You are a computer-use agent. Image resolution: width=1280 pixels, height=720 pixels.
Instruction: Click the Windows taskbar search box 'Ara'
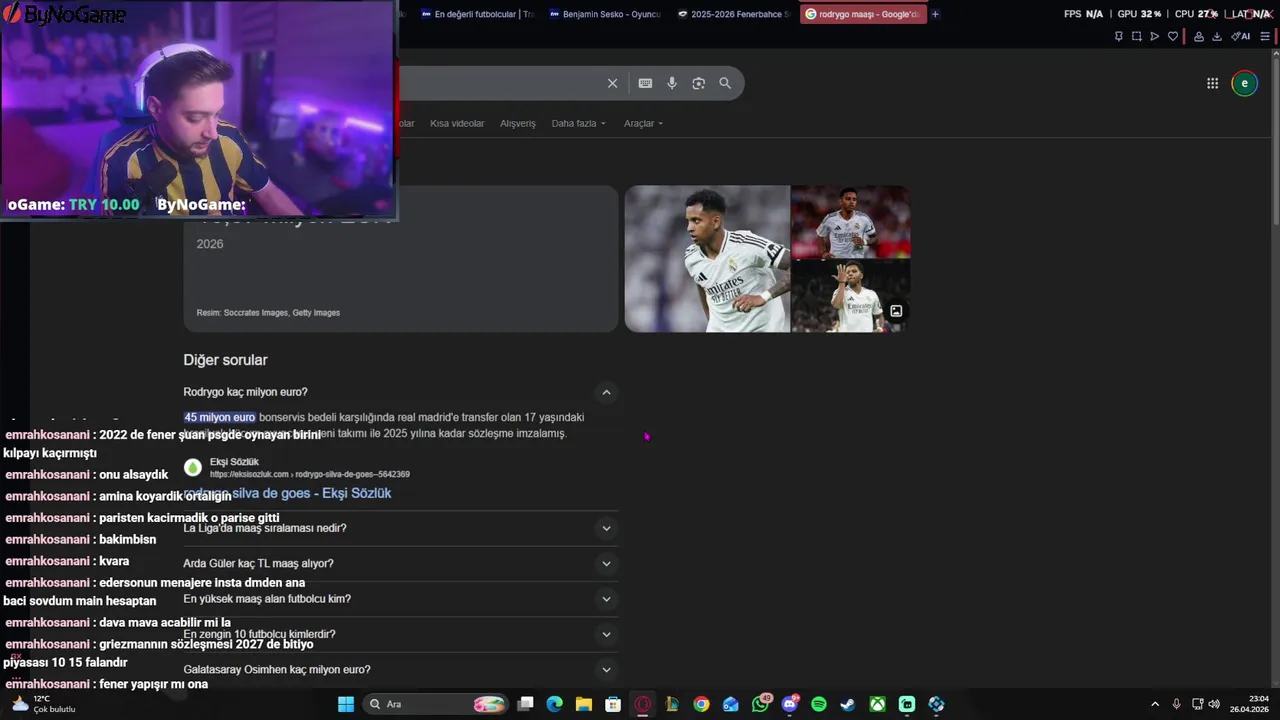pyautogui.click(x=436, y=704)
